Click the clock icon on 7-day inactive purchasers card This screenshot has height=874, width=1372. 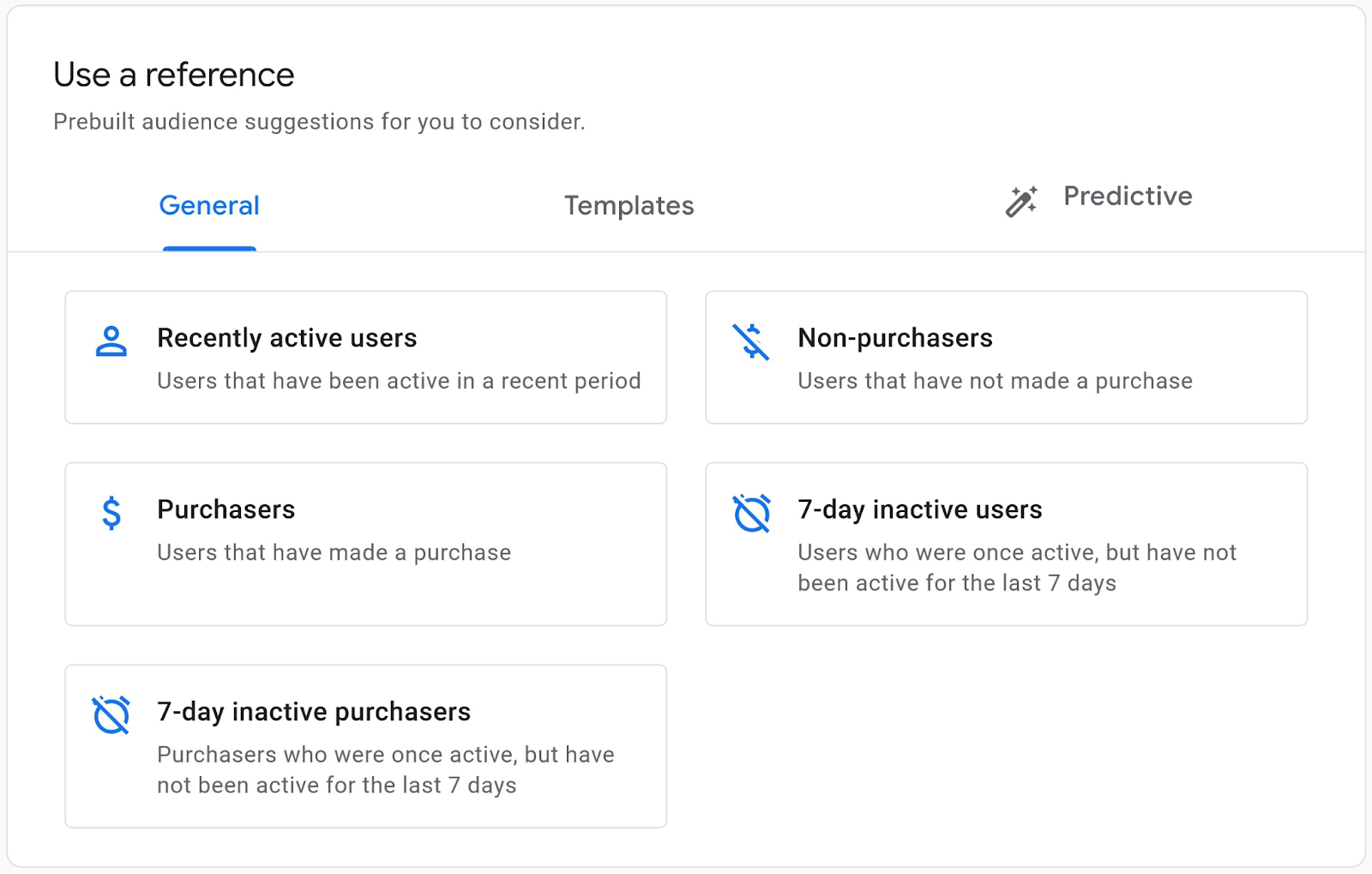[111, 714]
